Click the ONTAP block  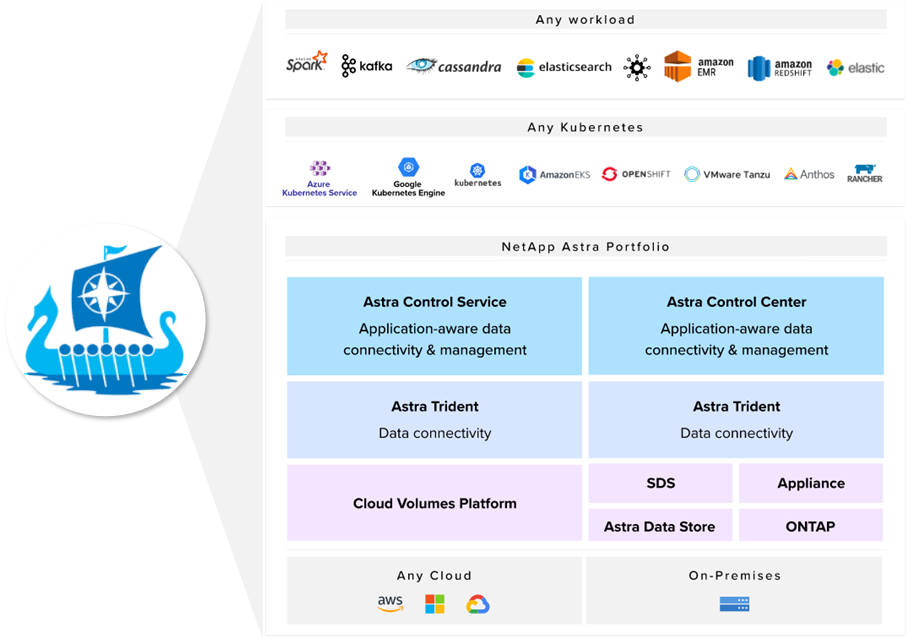click(811, 525)
